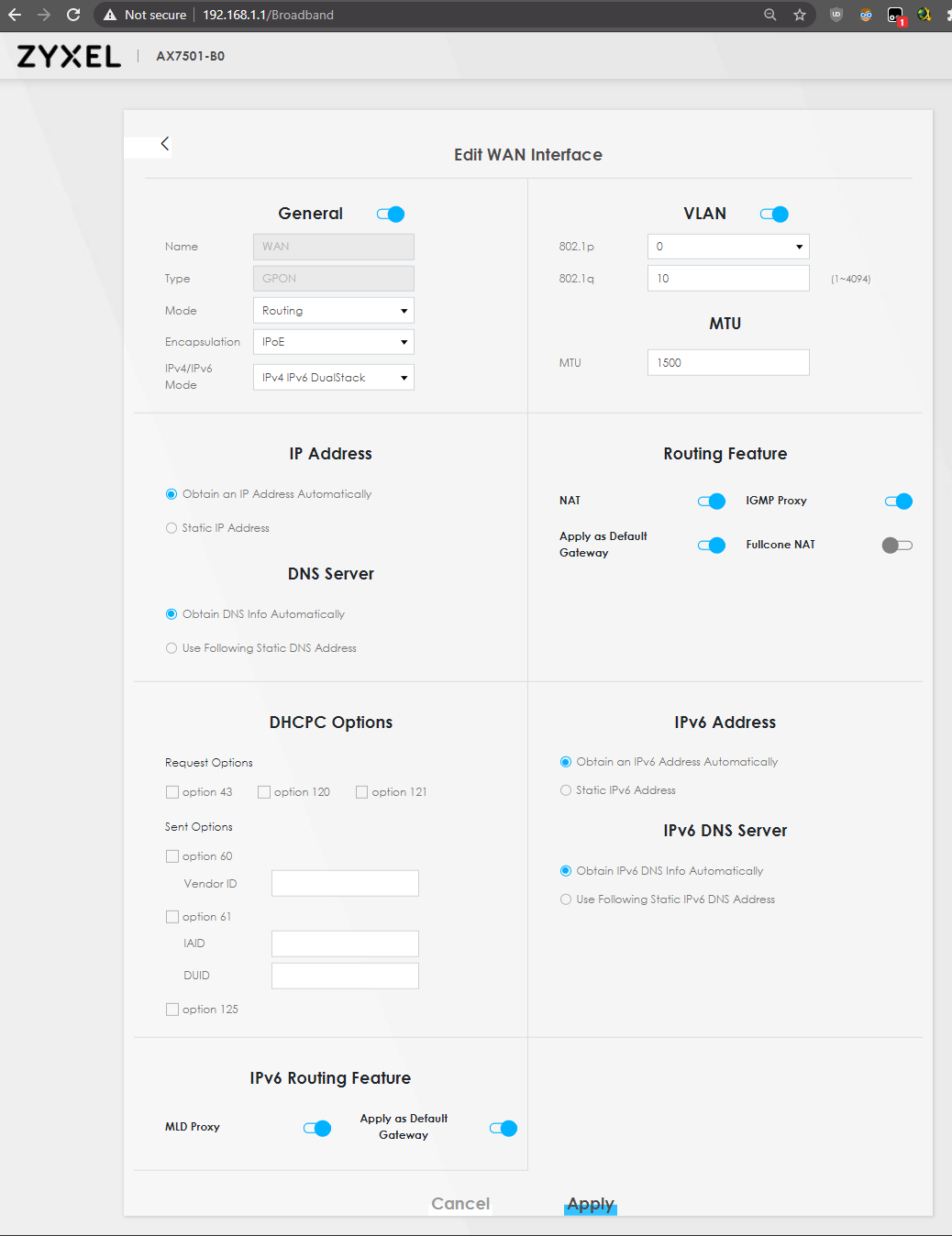Click the browser back arrow
Image resolution: width=952 pixels, height=1236 pixels.
[15, 15]
